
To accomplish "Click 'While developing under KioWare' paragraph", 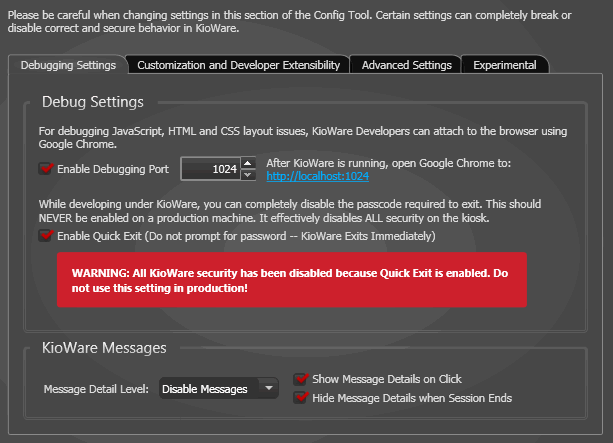I will [290, 211].
